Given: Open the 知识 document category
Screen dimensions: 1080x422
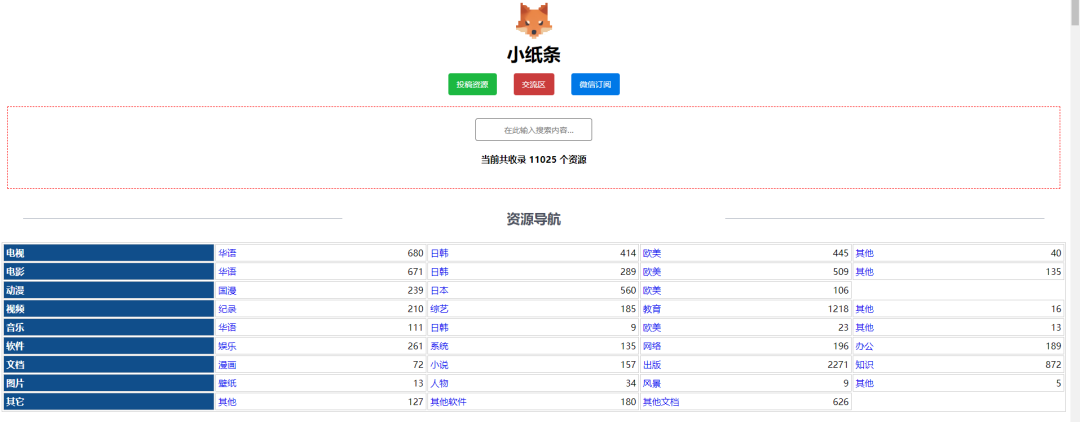Looking at the screenshot, I should [x=864, y=364].
